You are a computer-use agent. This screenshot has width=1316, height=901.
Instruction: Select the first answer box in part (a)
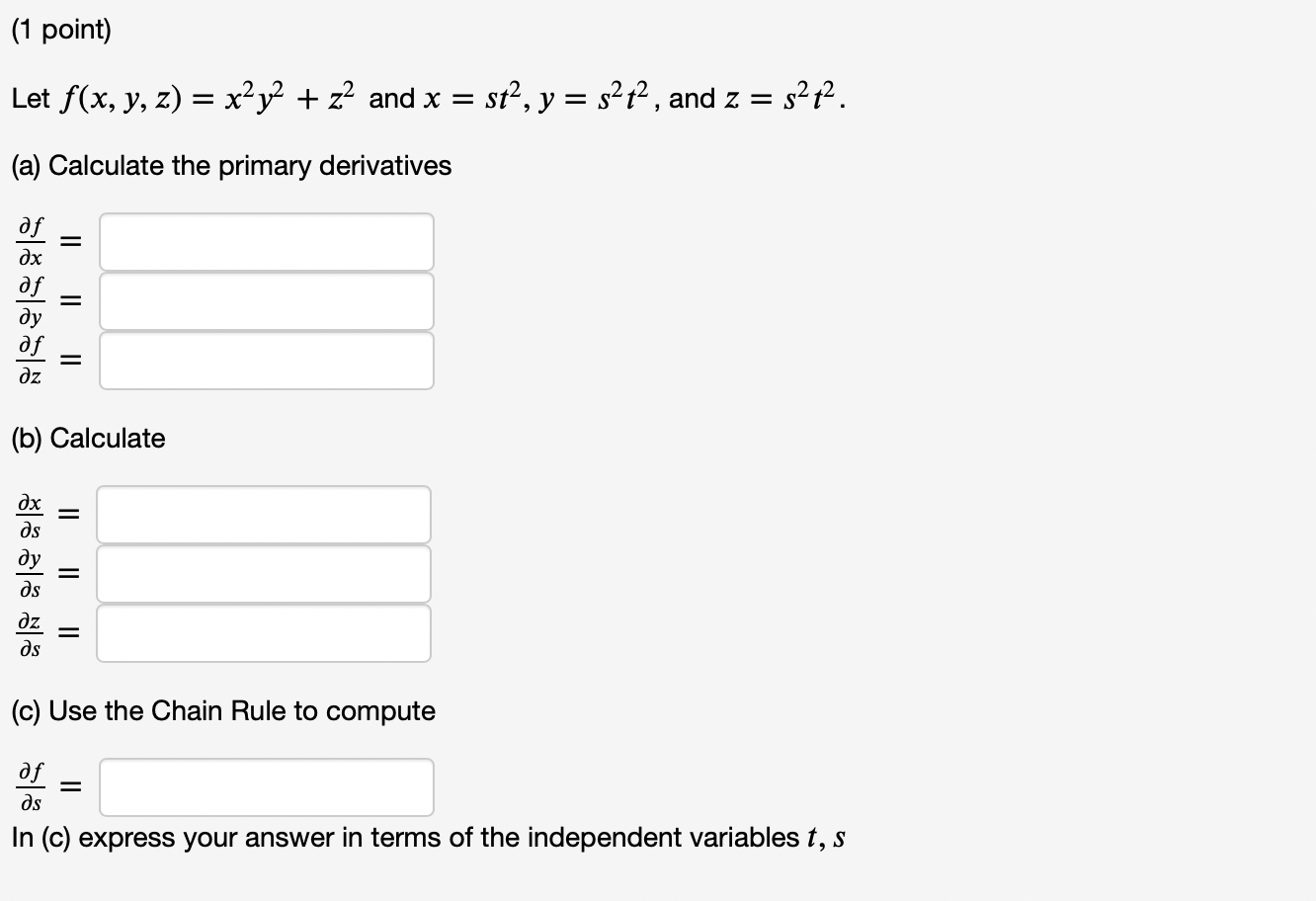tap(267, 242)
